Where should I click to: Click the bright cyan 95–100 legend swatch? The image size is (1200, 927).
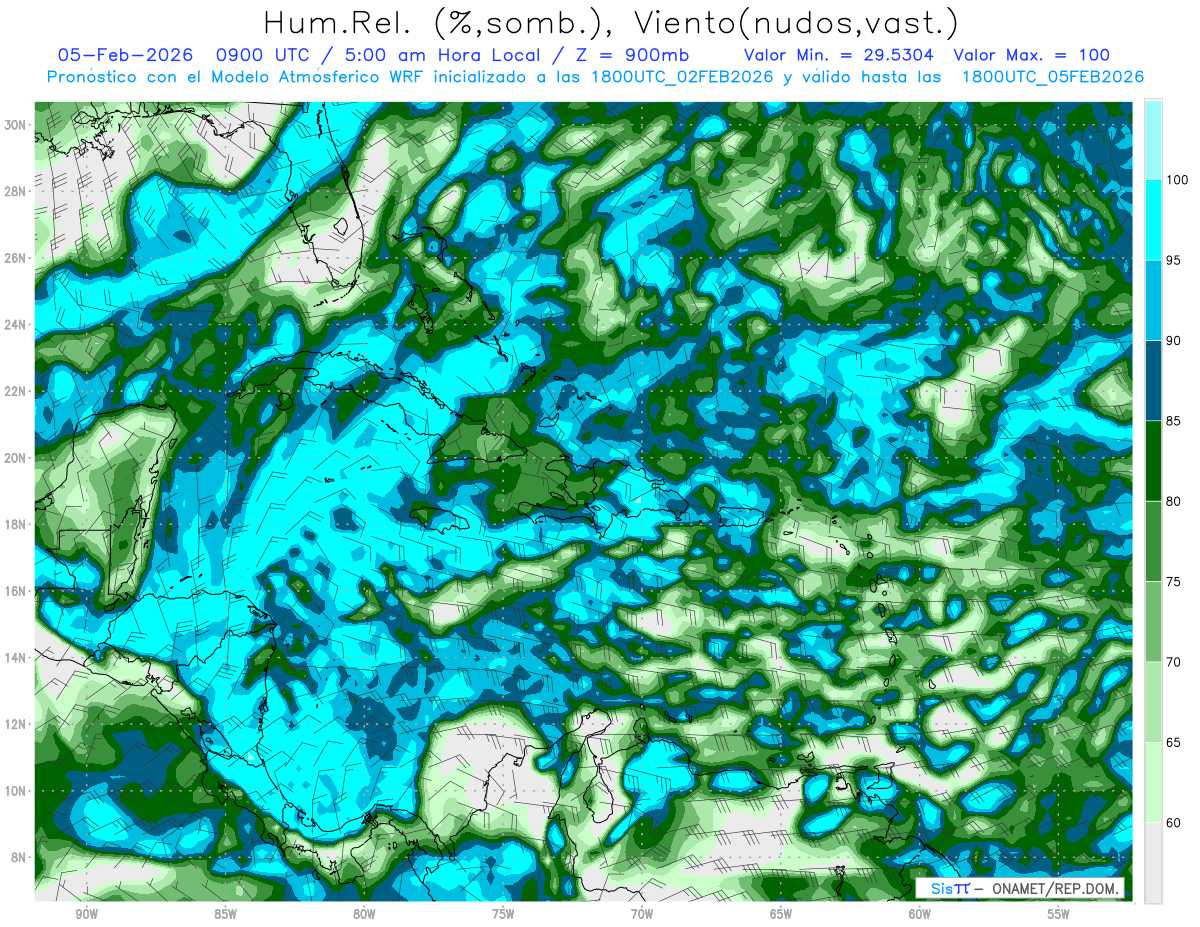tap(1153, 220)
